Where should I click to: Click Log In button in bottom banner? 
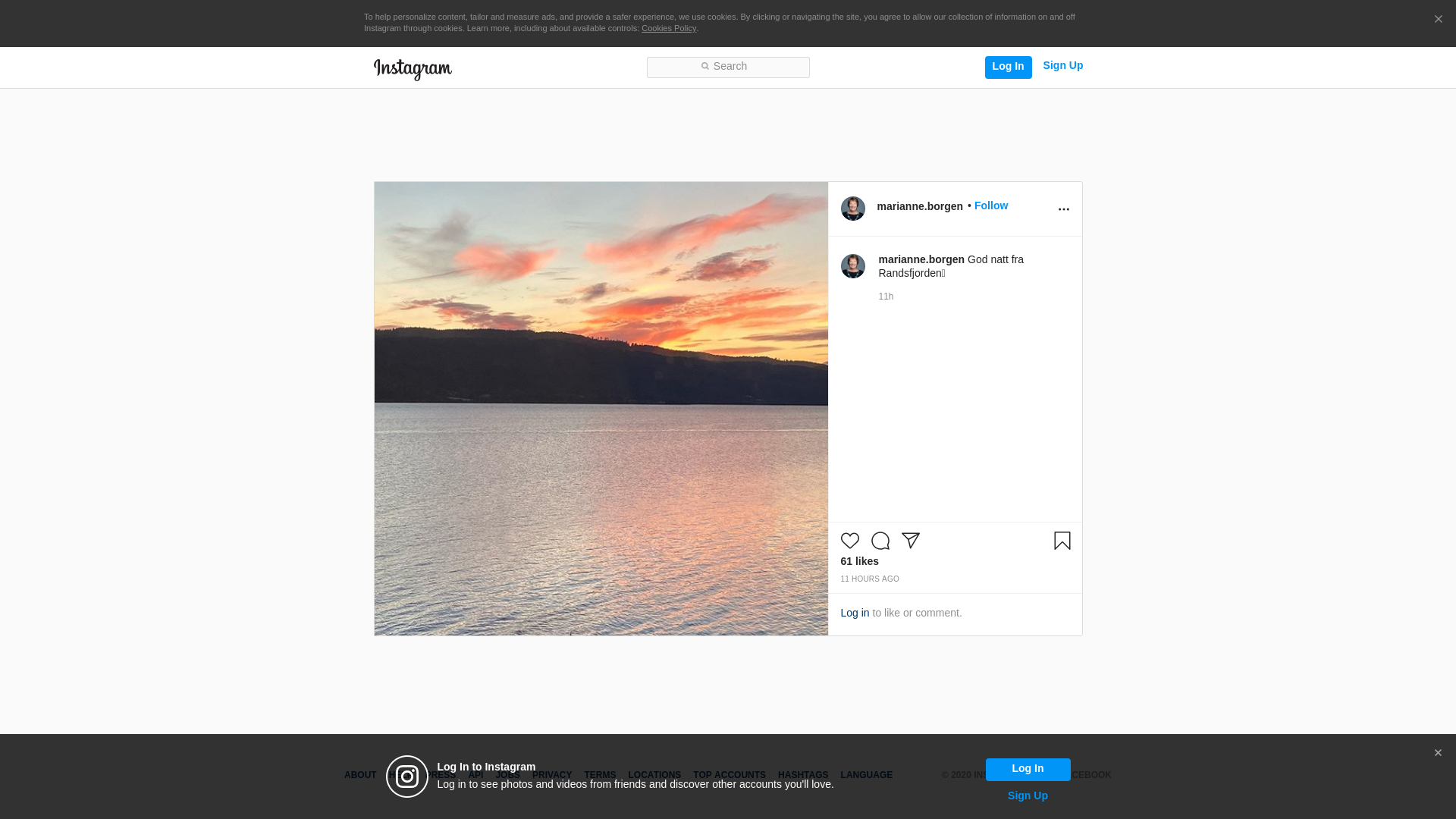pyautogui.click(x=1028, y=769)
